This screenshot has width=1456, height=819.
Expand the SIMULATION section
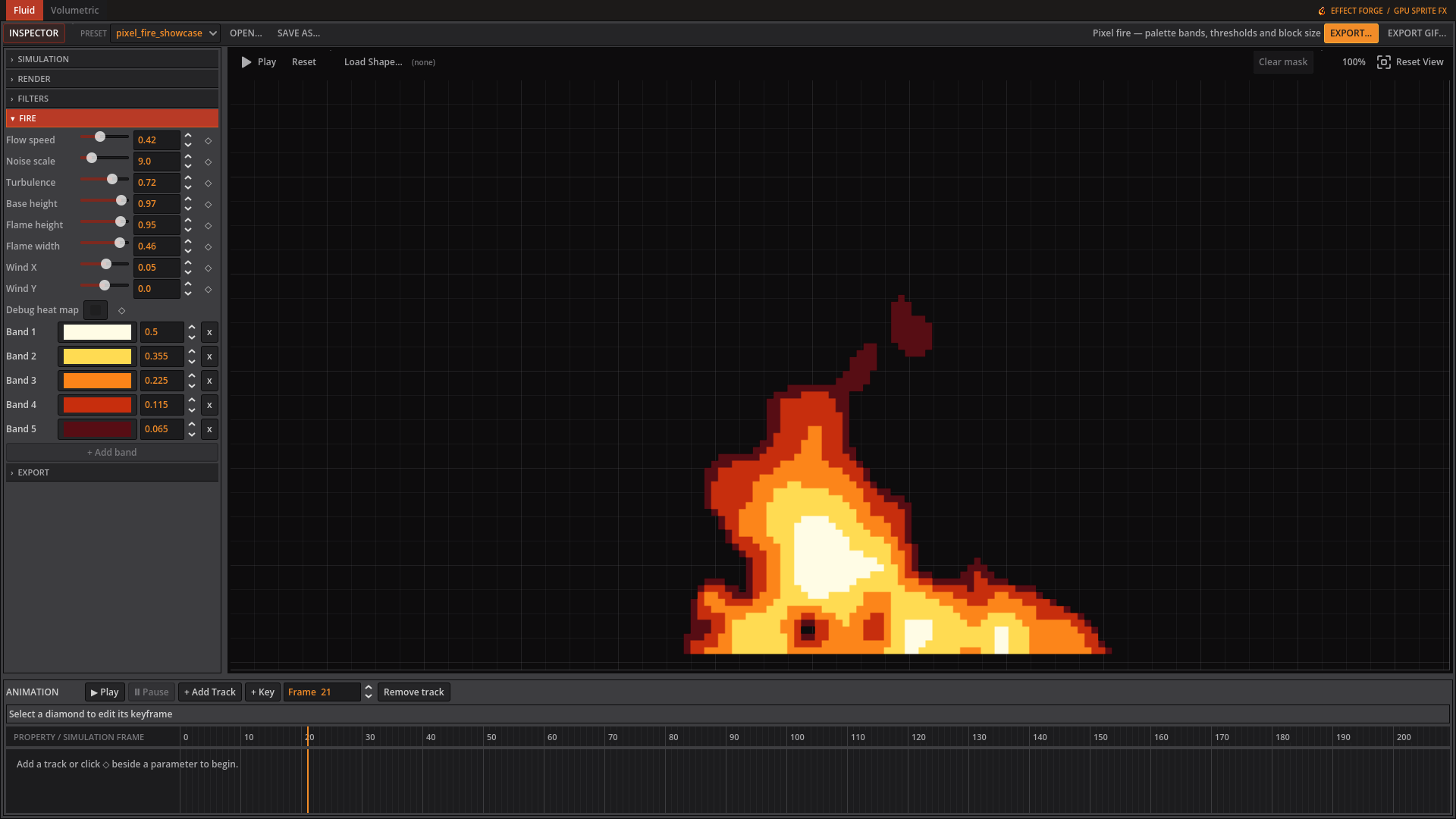(112, 59)
